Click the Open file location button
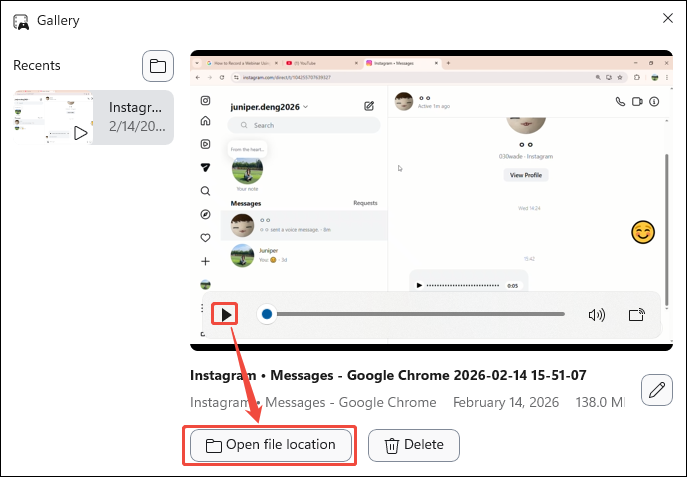The image size is (687, 477). (x=271, y=445)
